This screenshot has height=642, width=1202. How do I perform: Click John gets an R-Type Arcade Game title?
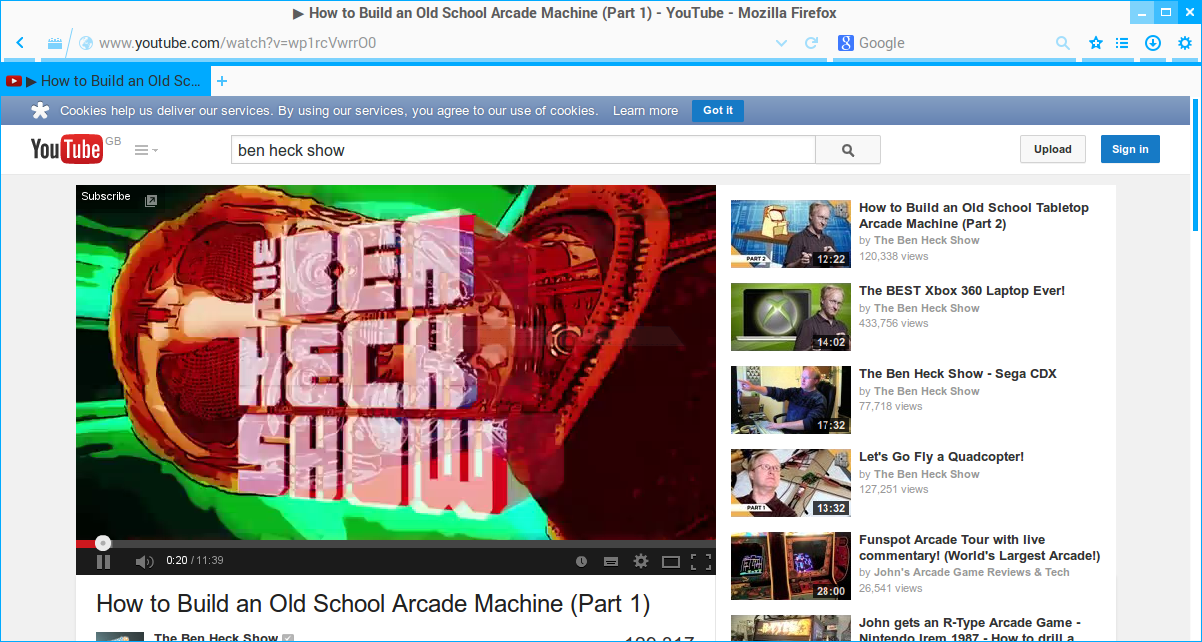[x=970, y=630]
